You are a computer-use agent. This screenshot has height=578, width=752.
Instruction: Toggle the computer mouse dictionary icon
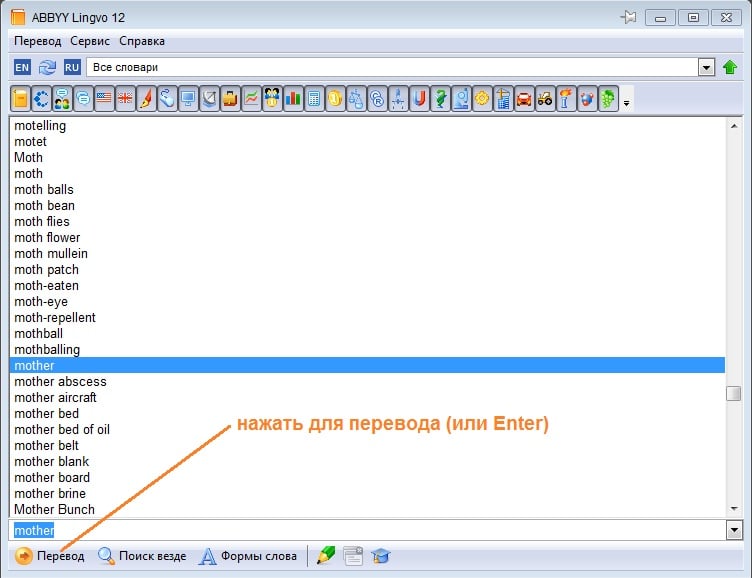(x=167, y=99)
